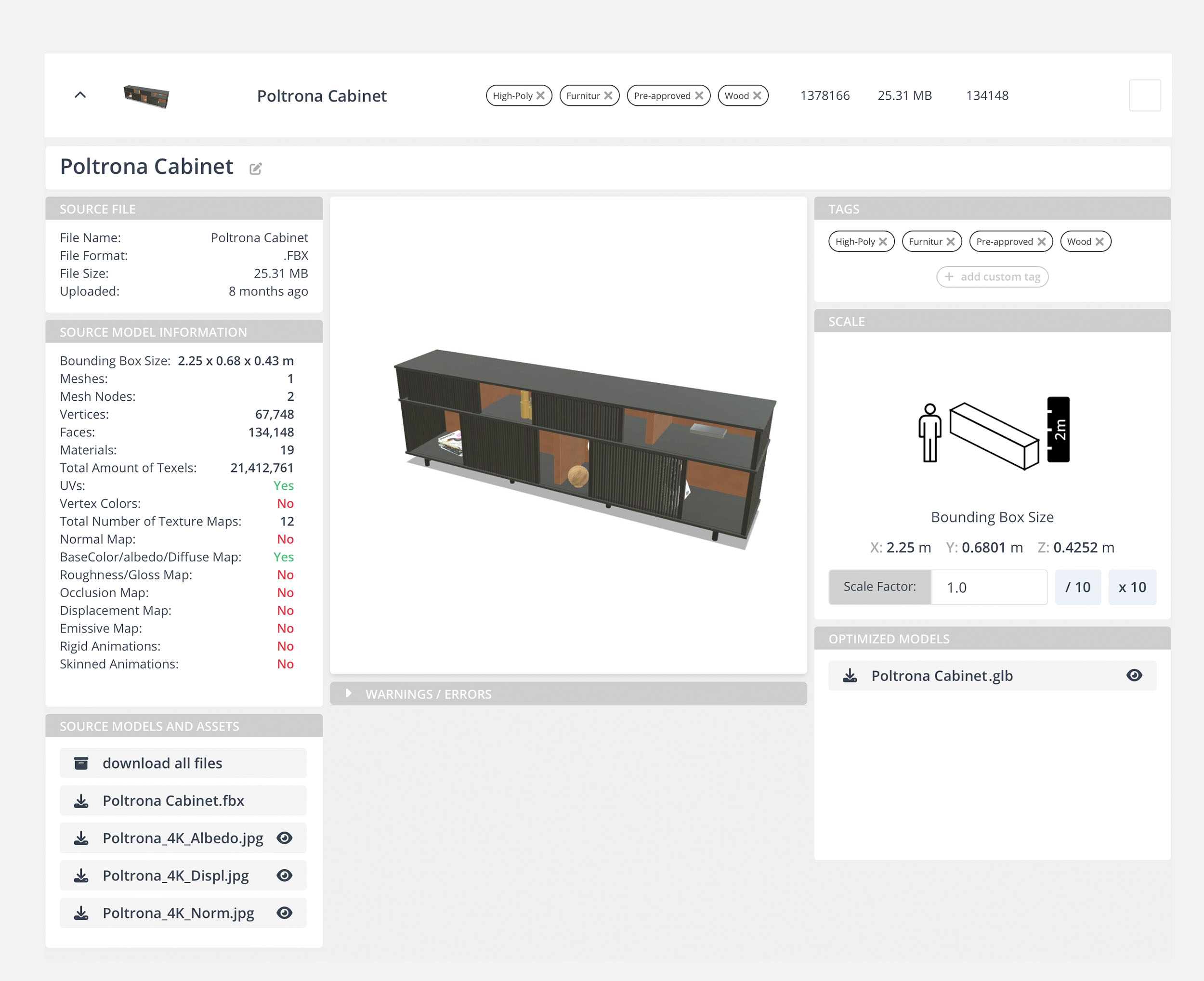Remove High-Poly tag in header row
This screenshot has height=981, width=1204.
click(x=541, y=95)
